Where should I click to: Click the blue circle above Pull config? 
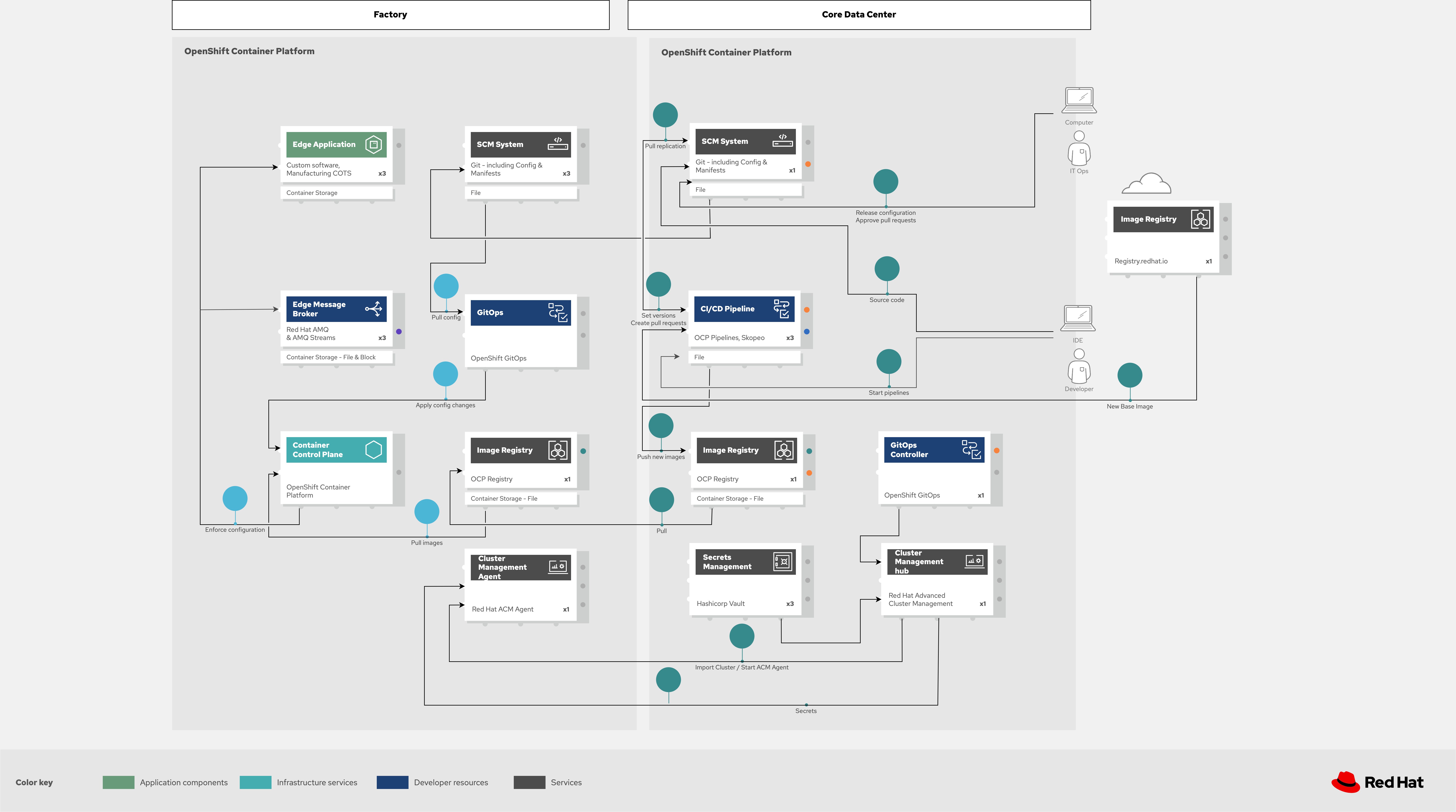(446, 286)
